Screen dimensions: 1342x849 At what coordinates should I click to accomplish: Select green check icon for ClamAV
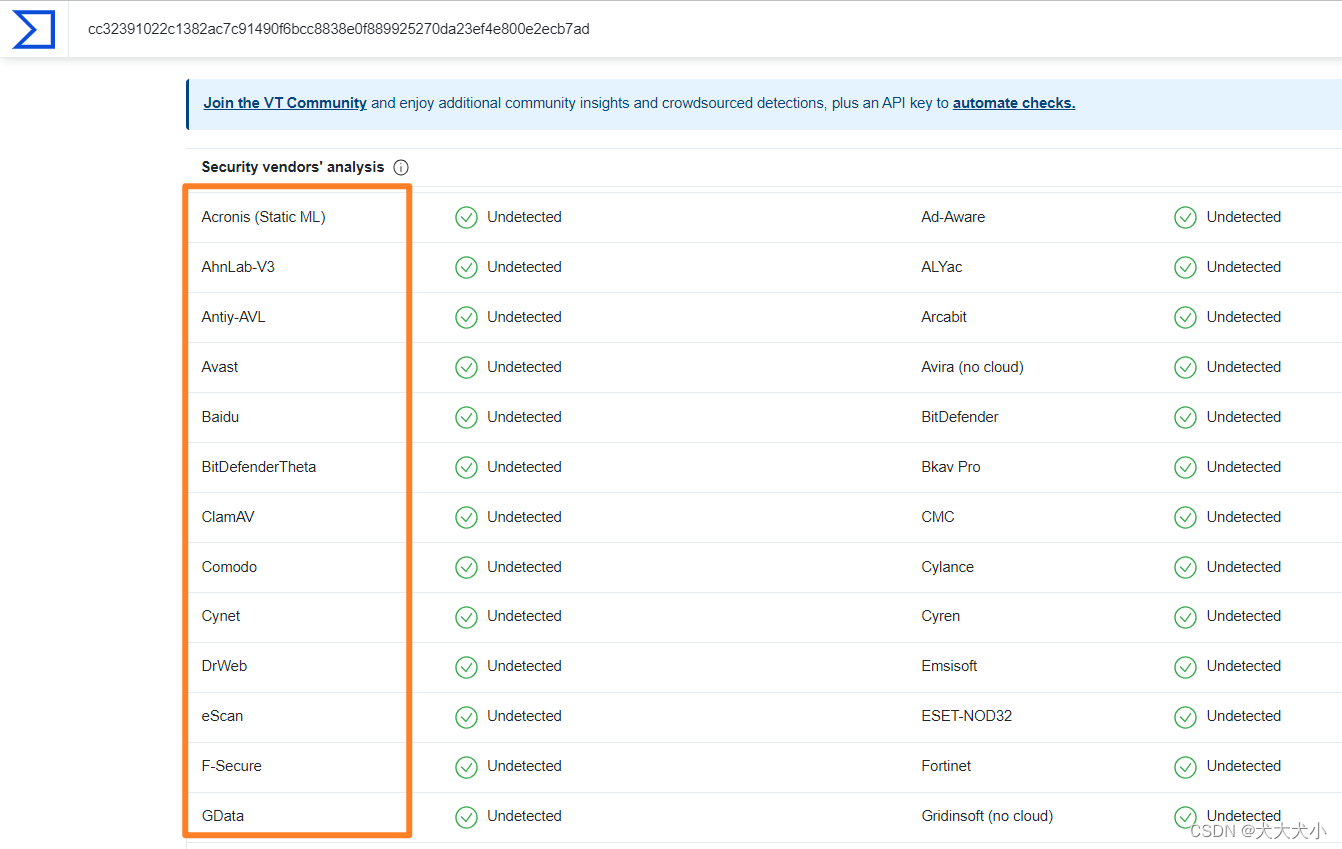[x=466, y=517]
